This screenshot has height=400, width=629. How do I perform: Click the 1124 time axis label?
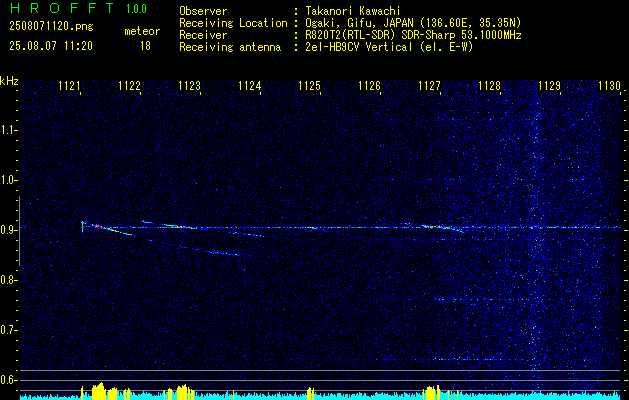250,86
